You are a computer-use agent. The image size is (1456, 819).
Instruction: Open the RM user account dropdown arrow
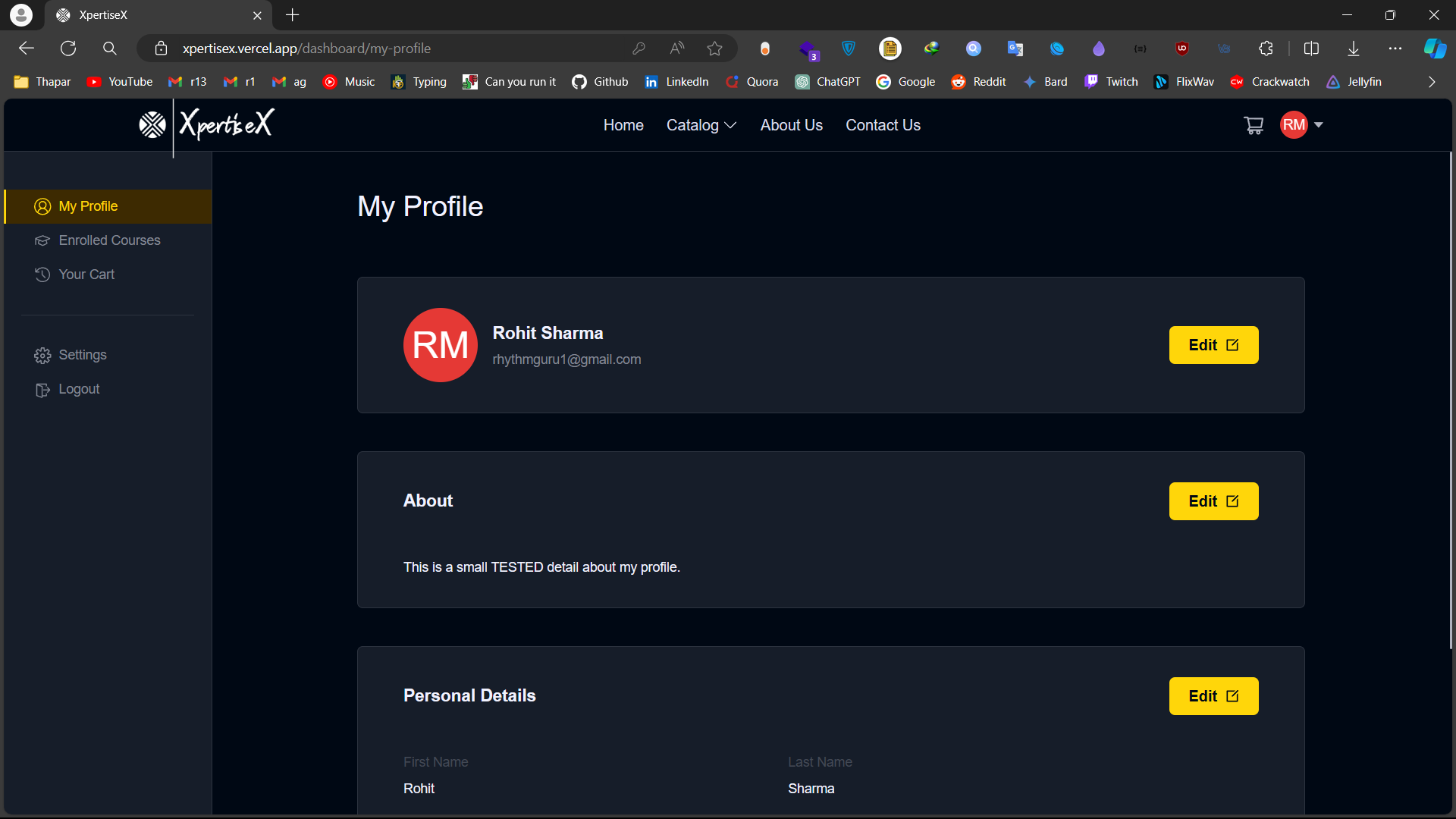point(1319,125)
